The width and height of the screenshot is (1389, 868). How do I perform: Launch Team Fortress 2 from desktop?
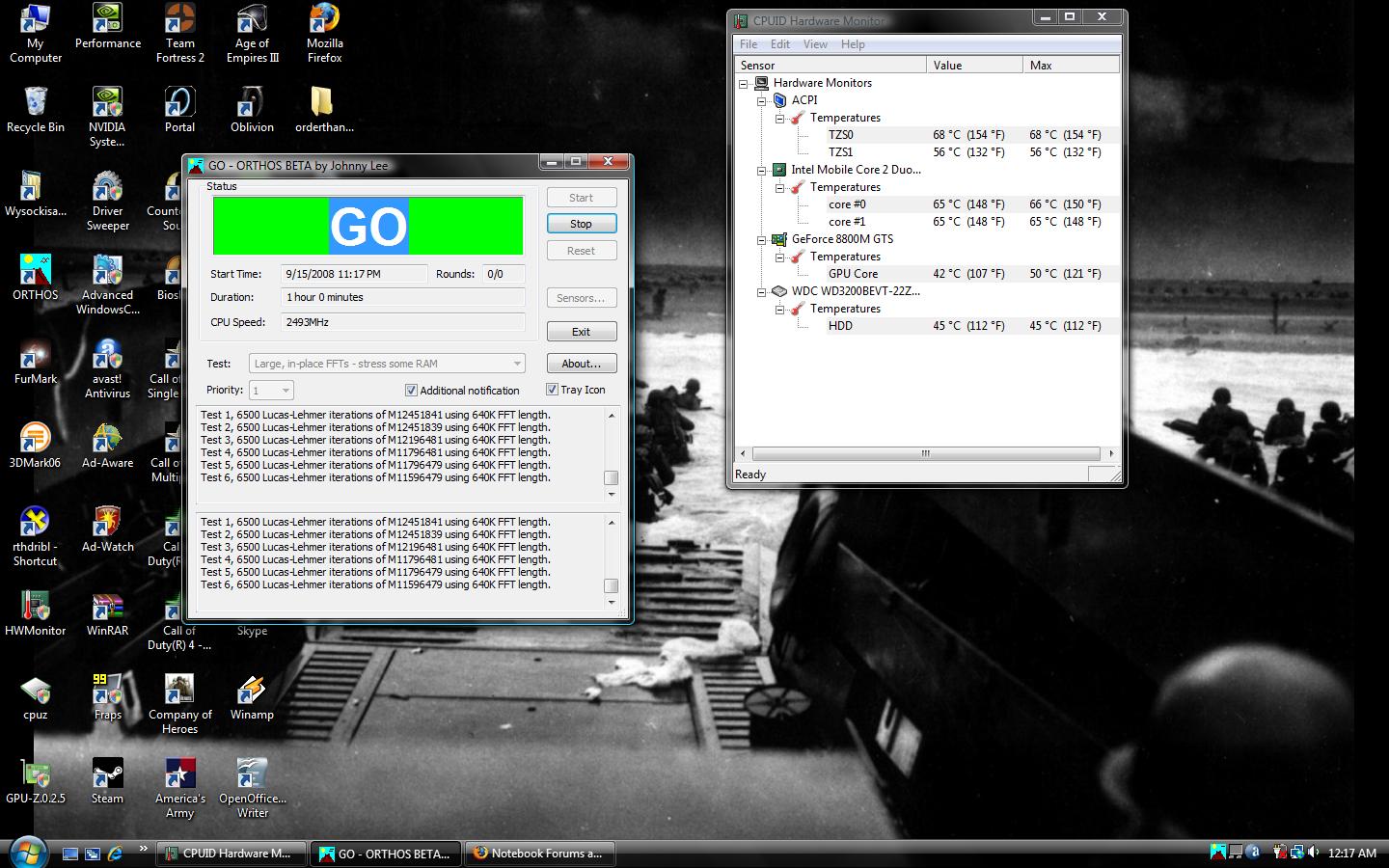(x=179, y=34)
